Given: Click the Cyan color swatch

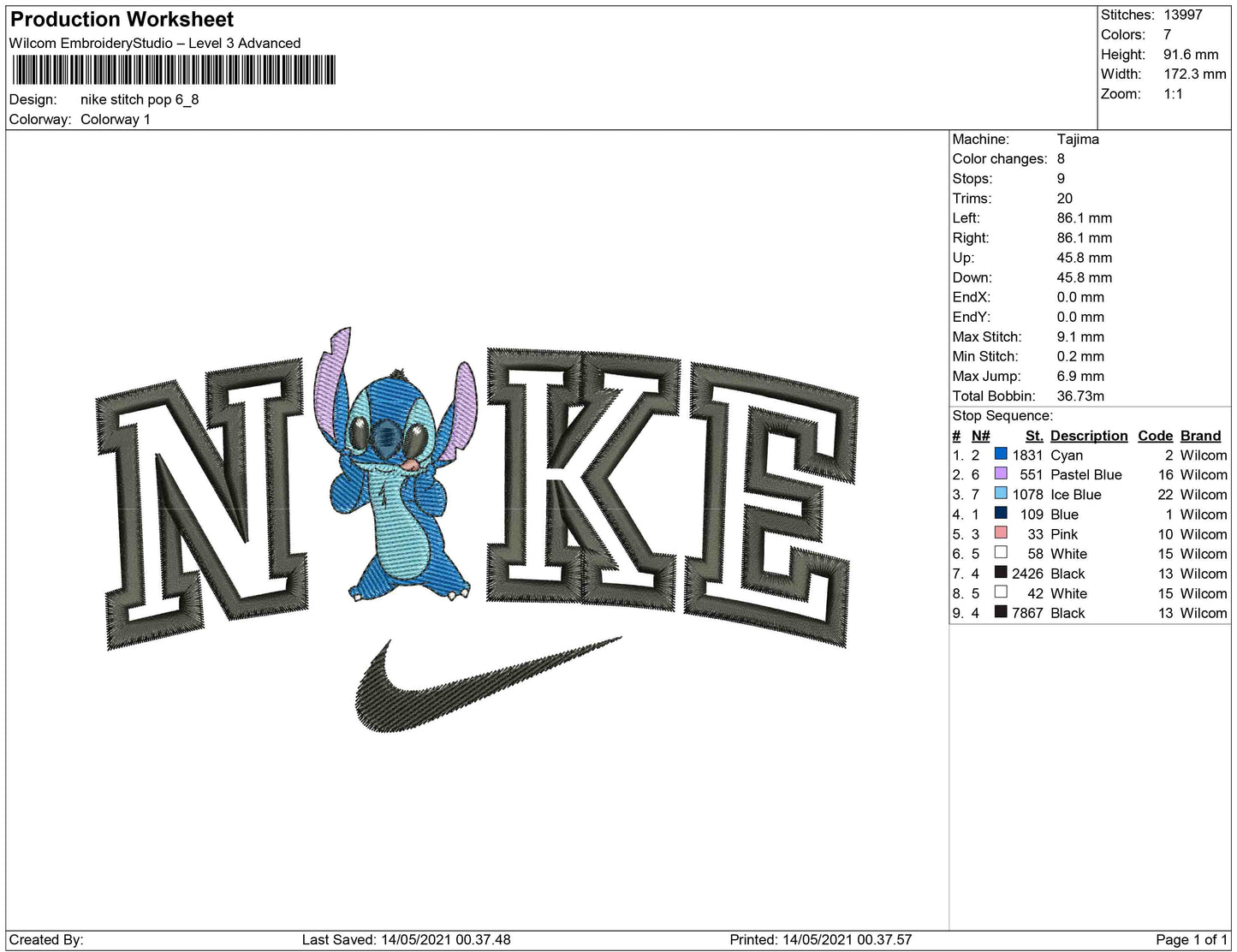Looking at the screenshot, I should click(x=1000, y=454).
